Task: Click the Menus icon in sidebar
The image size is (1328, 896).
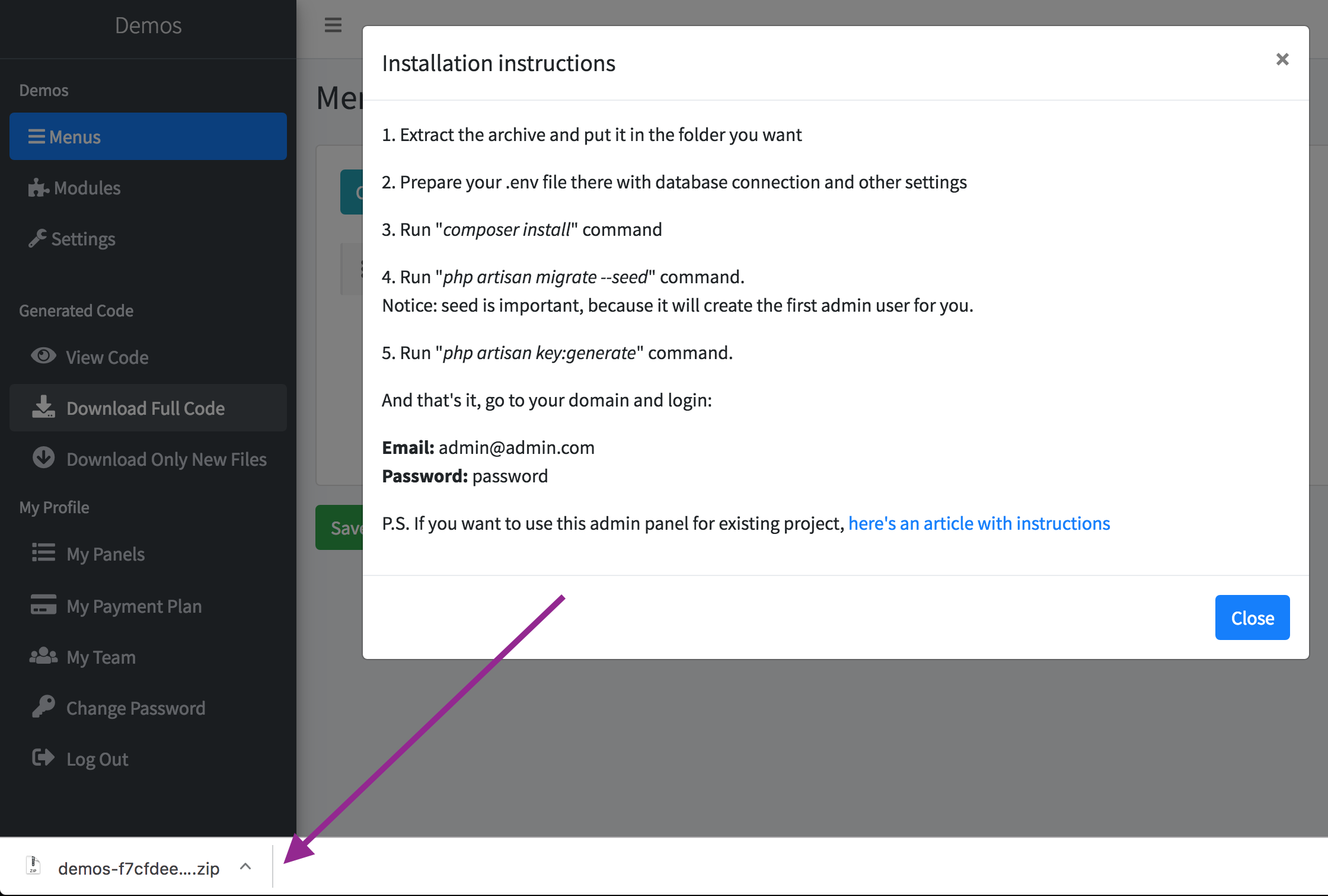Action: [x=37, y=136]
